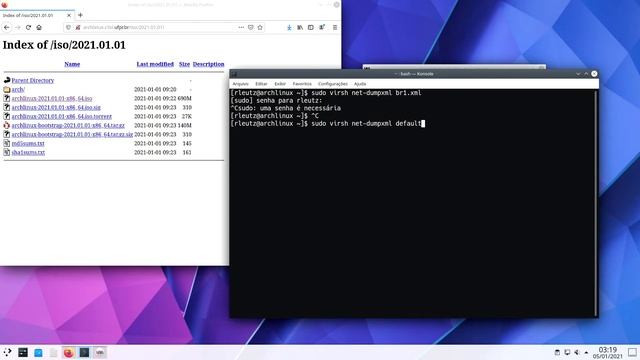
Task: Download archlinux-bootstrap tar.gz archive
Action: point(68,125)
